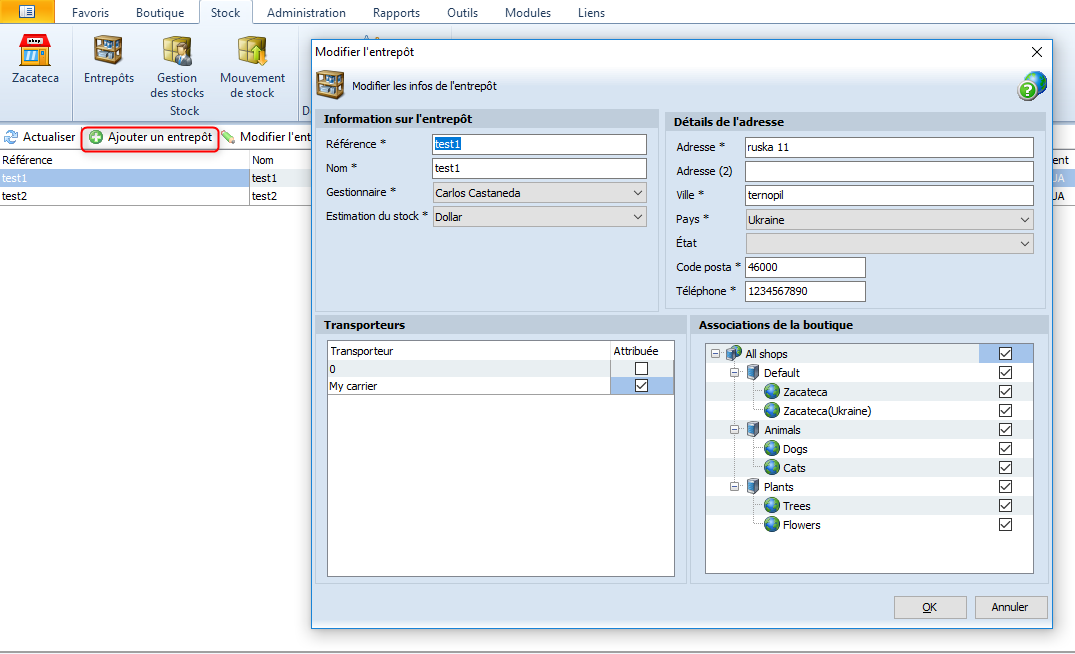The height and width of the screenshot is (654, 1075).
Task: Open the Entrepôts ribbon icon
Action: pyautogui.click(x=108, y=51)
